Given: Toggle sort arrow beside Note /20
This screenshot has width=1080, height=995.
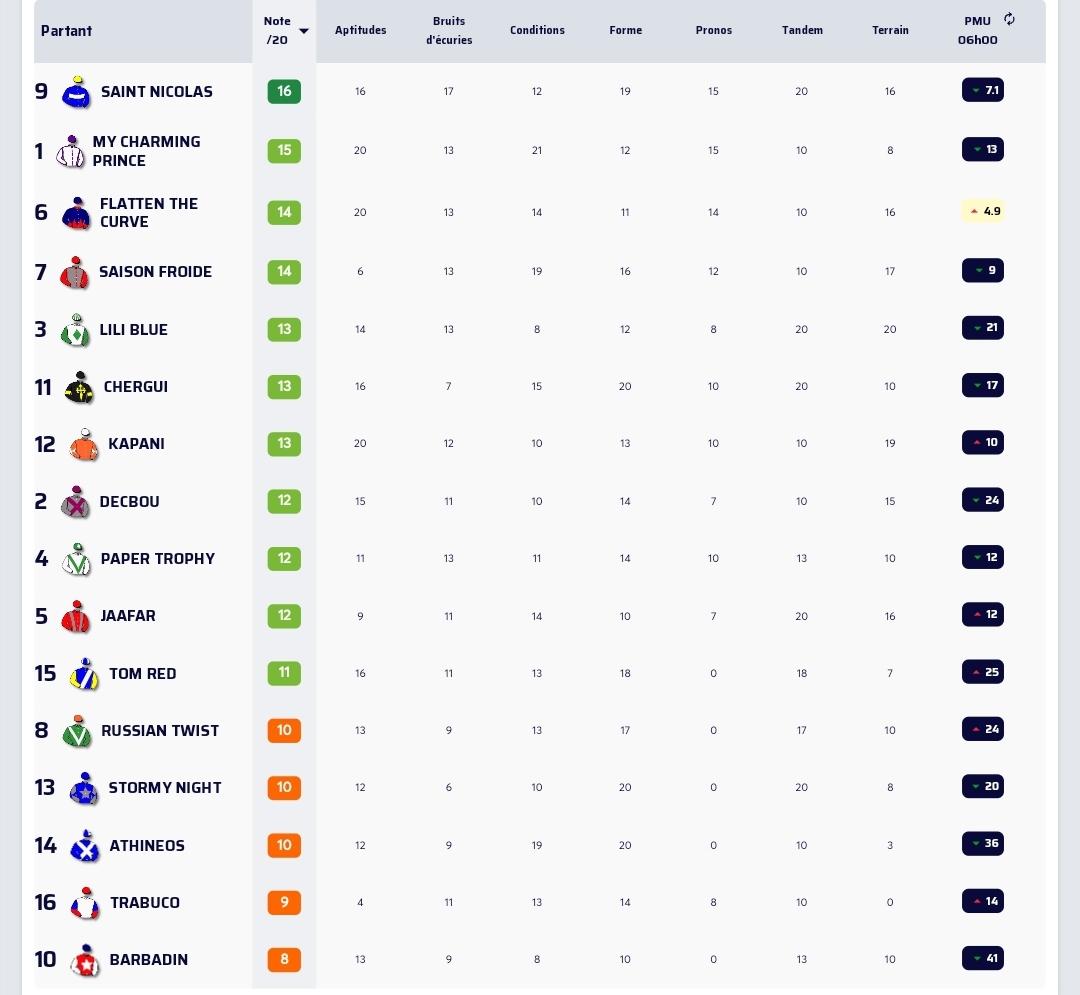Looking at the screenshot, I should click(304, 31).
